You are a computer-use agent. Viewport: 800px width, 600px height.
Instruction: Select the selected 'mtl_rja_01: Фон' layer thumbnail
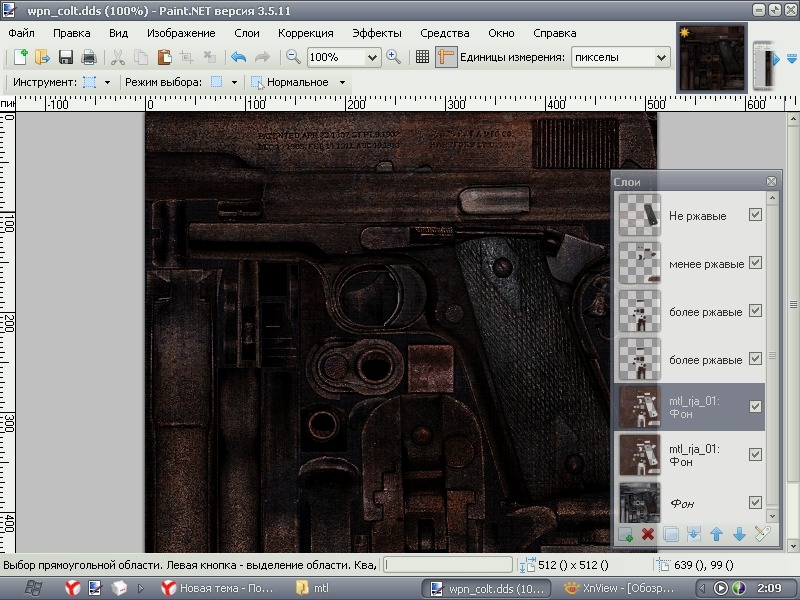click(638, 407)
